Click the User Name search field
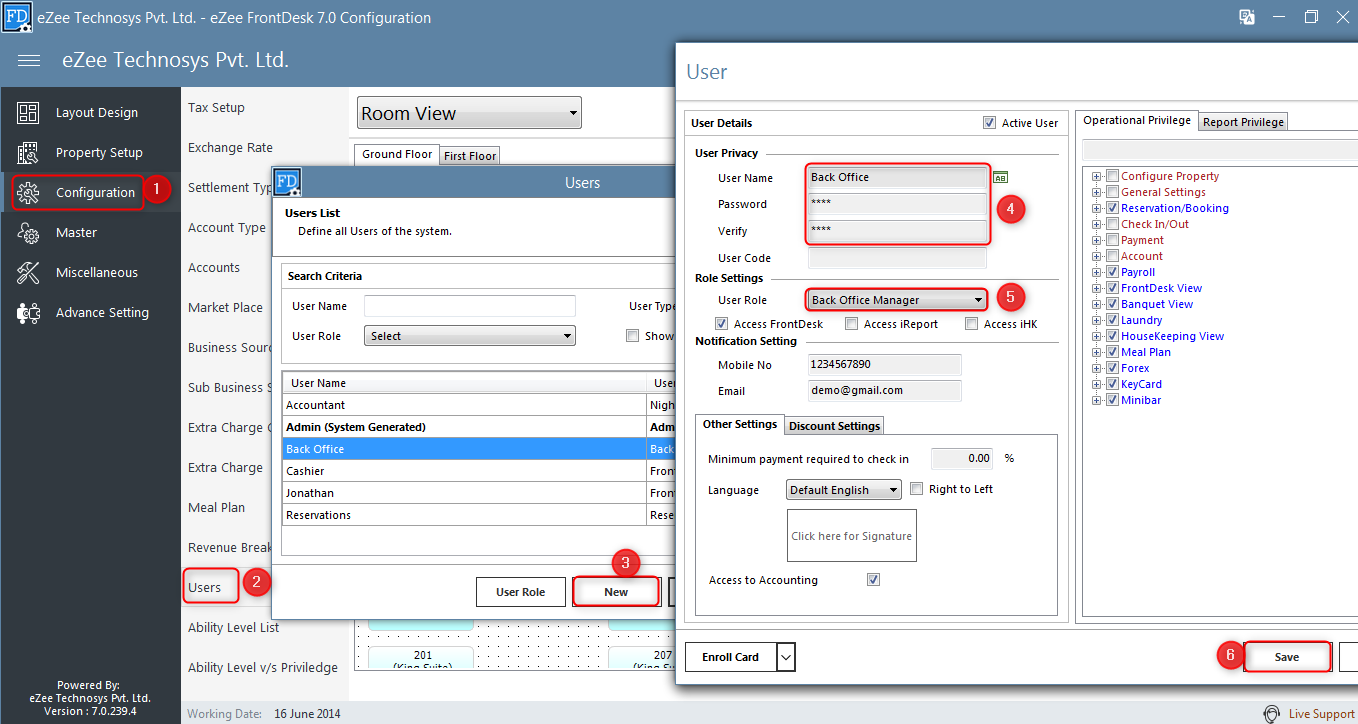Viewport: 1358px width, 724px height. 470,306
